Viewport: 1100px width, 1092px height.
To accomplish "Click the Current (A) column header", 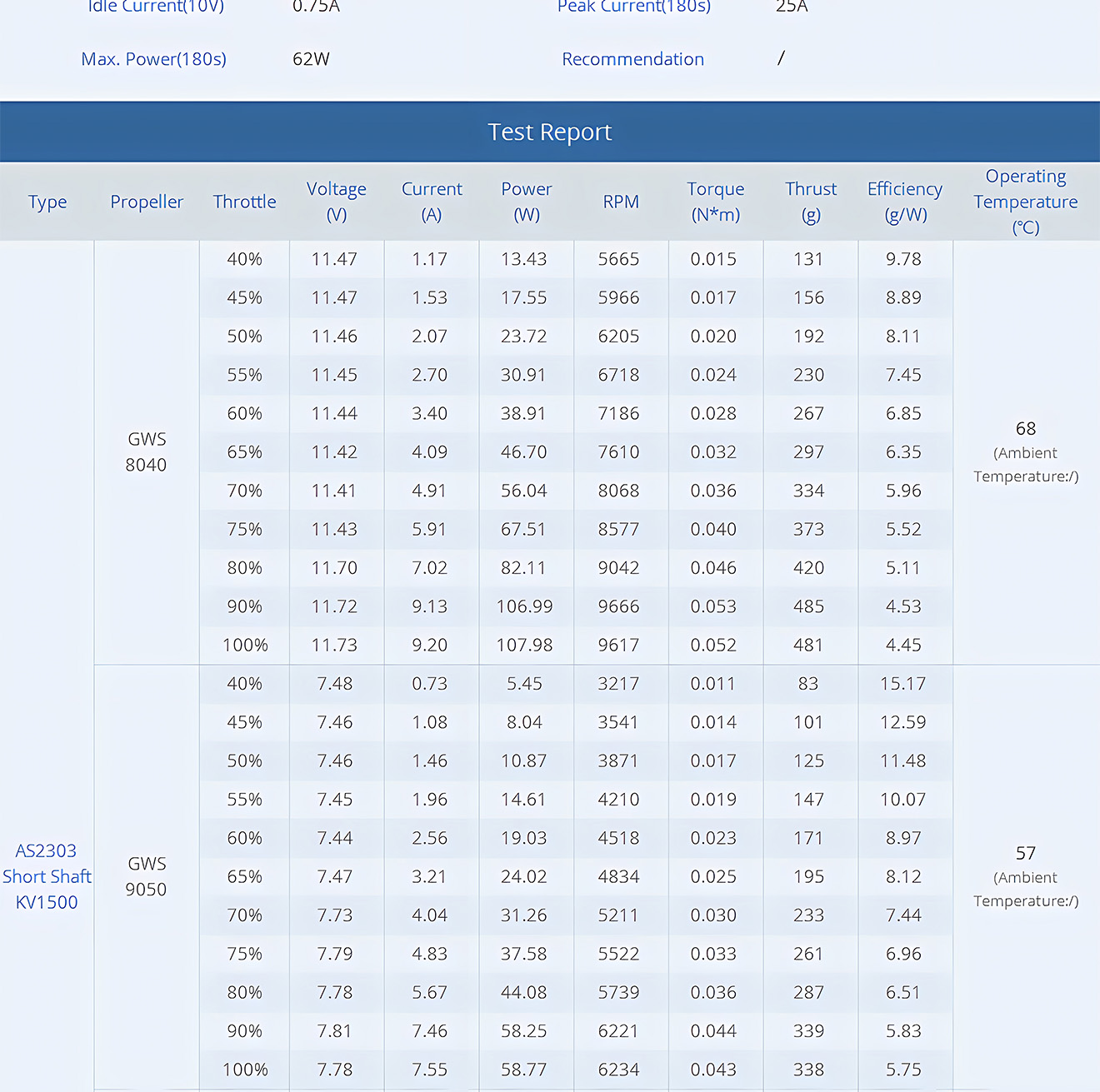I will tap(432, 202).
